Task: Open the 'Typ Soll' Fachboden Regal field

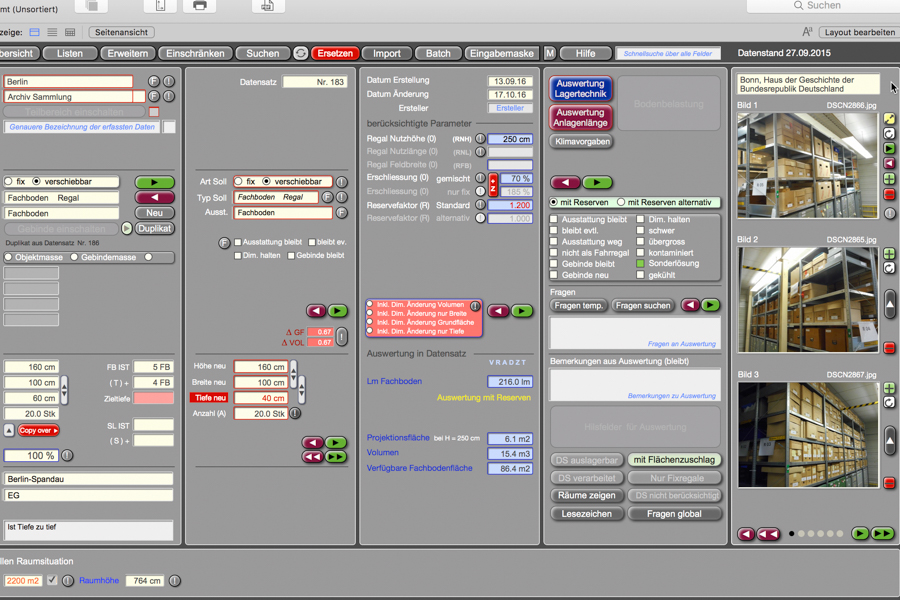Action: tap(283, 197)
